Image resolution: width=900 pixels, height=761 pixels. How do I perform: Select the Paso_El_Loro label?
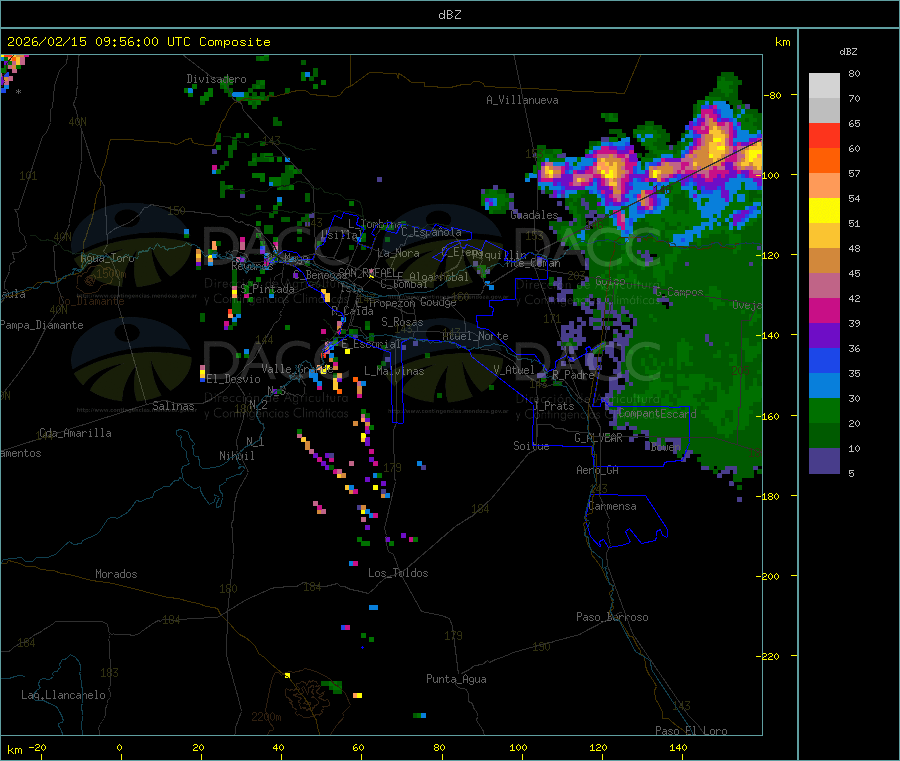click(x=691, y=731)
